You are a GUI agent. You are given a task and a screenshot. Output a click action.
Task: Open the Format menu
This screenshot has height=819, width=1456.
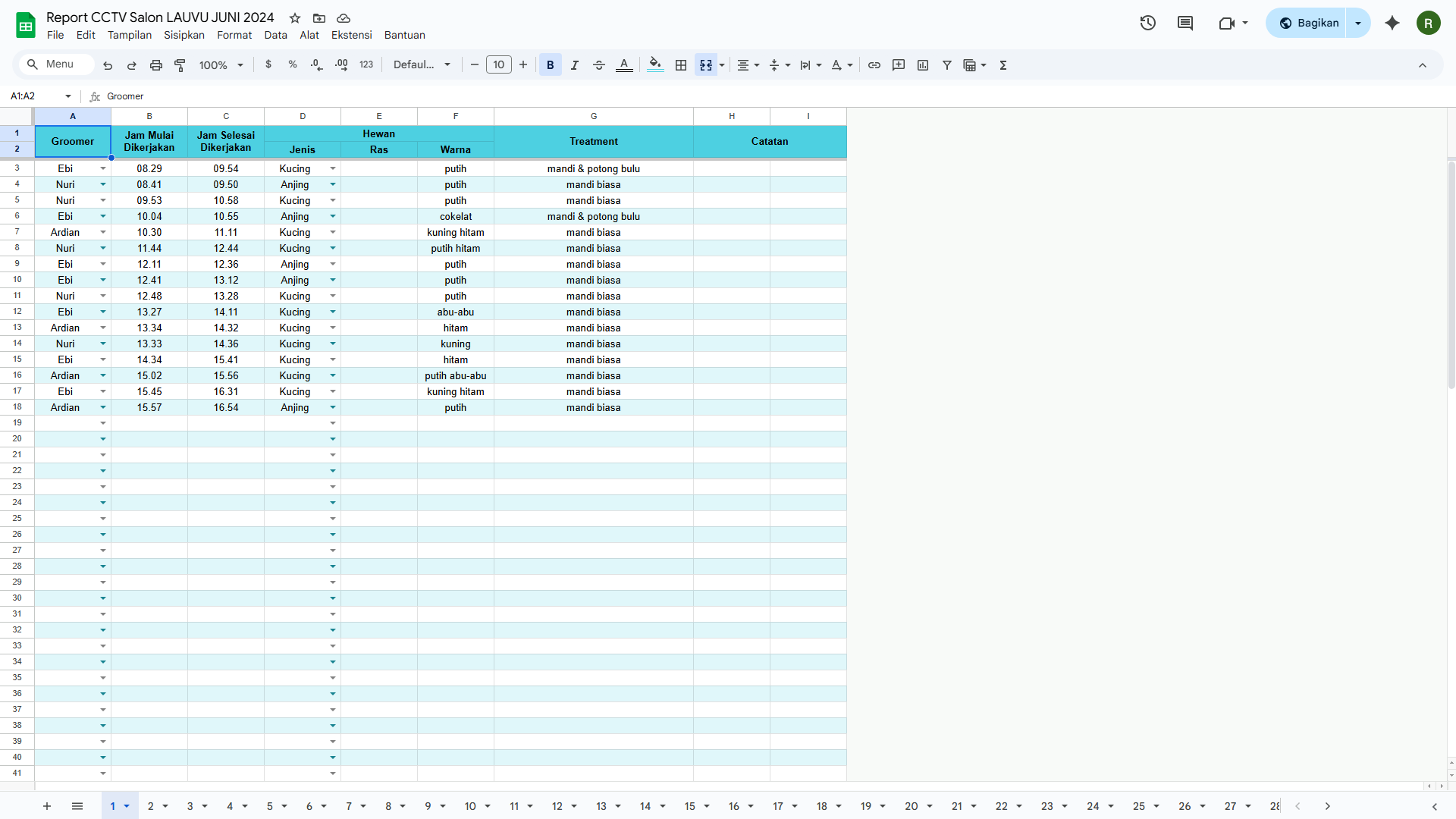pyautogui.click(x=234, y=35)
